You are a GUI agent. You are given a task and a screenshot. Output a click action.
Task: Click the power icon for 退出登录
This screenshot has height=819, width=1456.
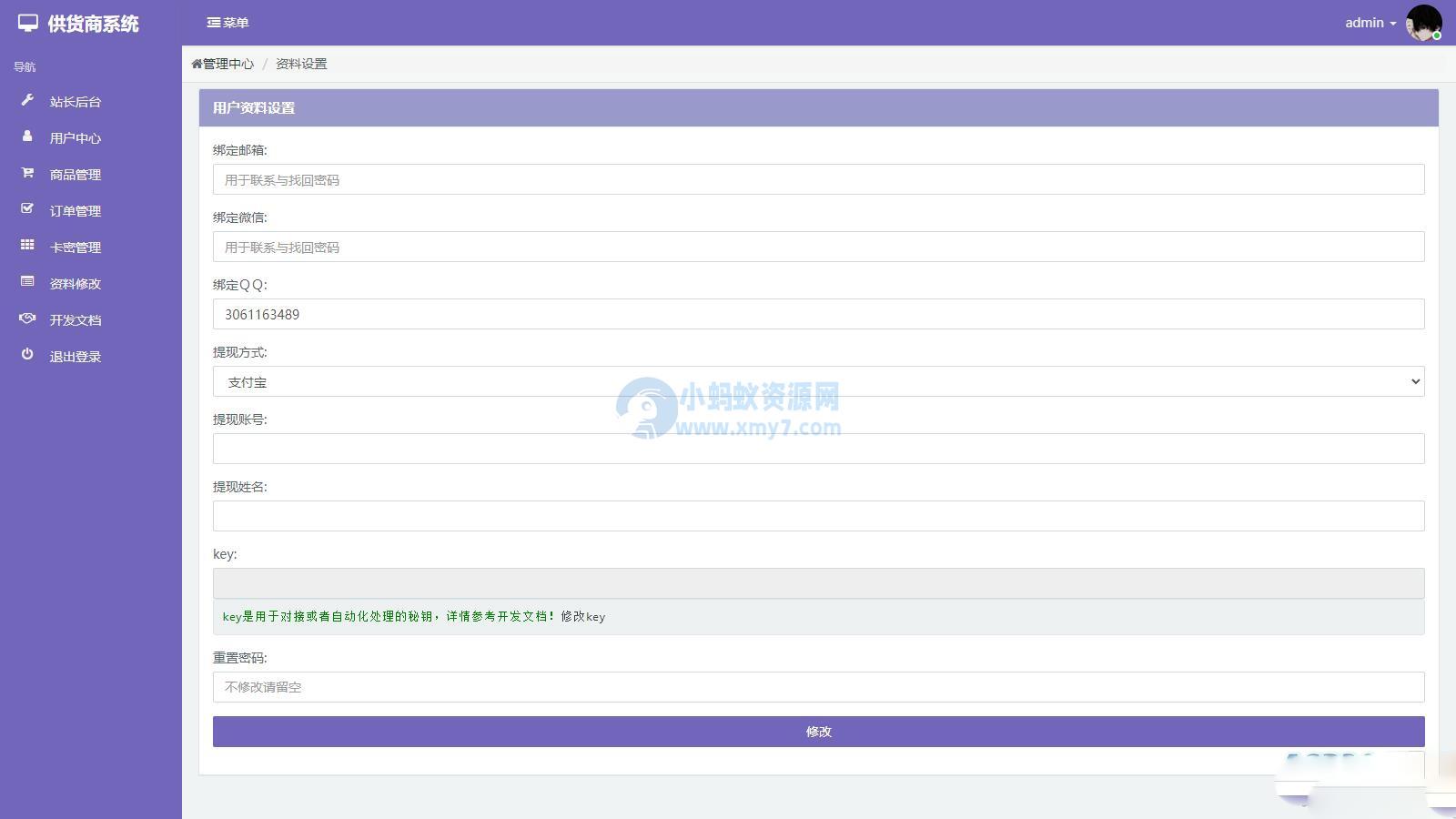point(27,355)
